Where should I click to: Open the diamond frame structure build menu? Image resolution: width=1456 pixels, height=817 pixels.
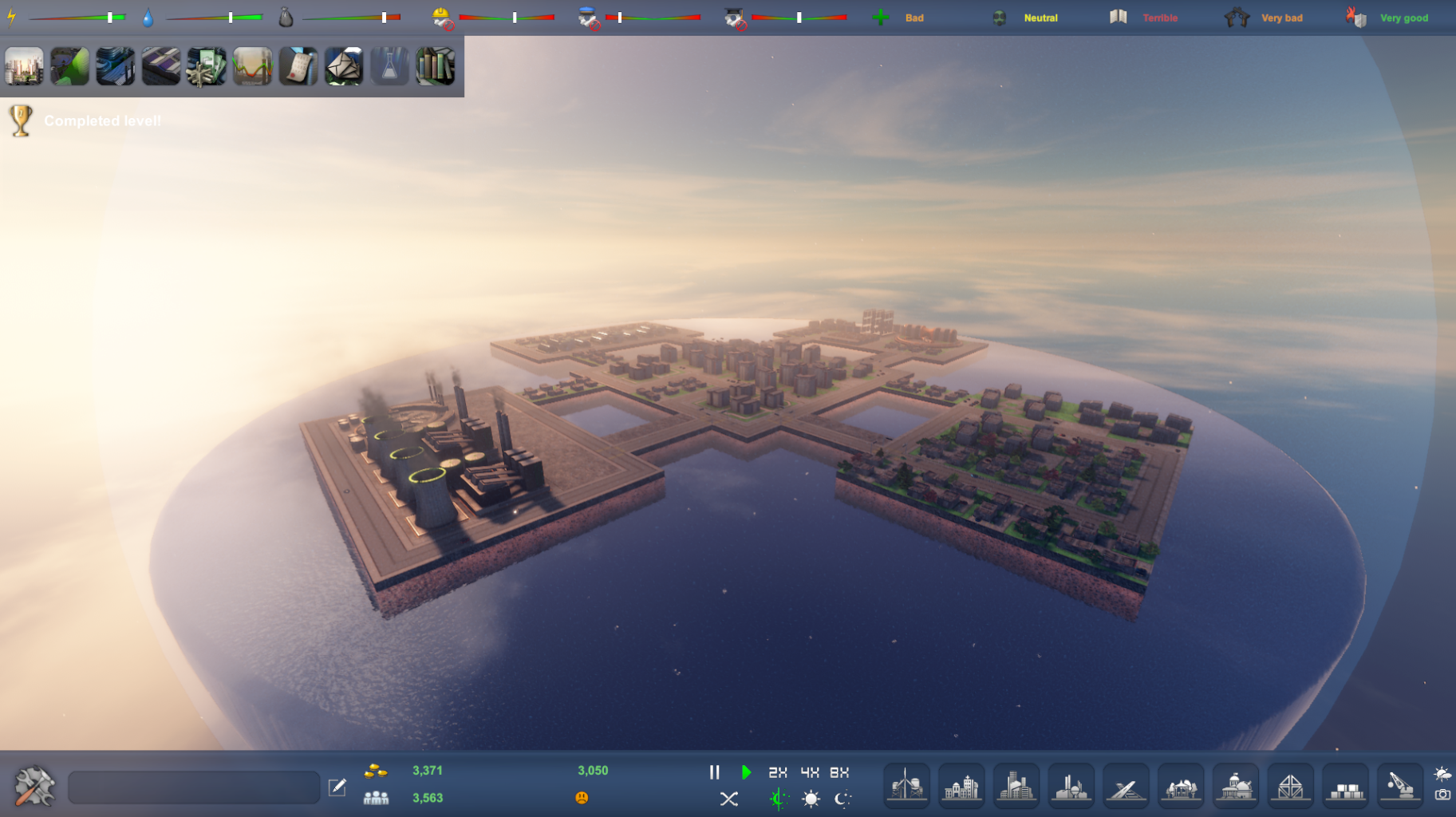coord(1290,786)
